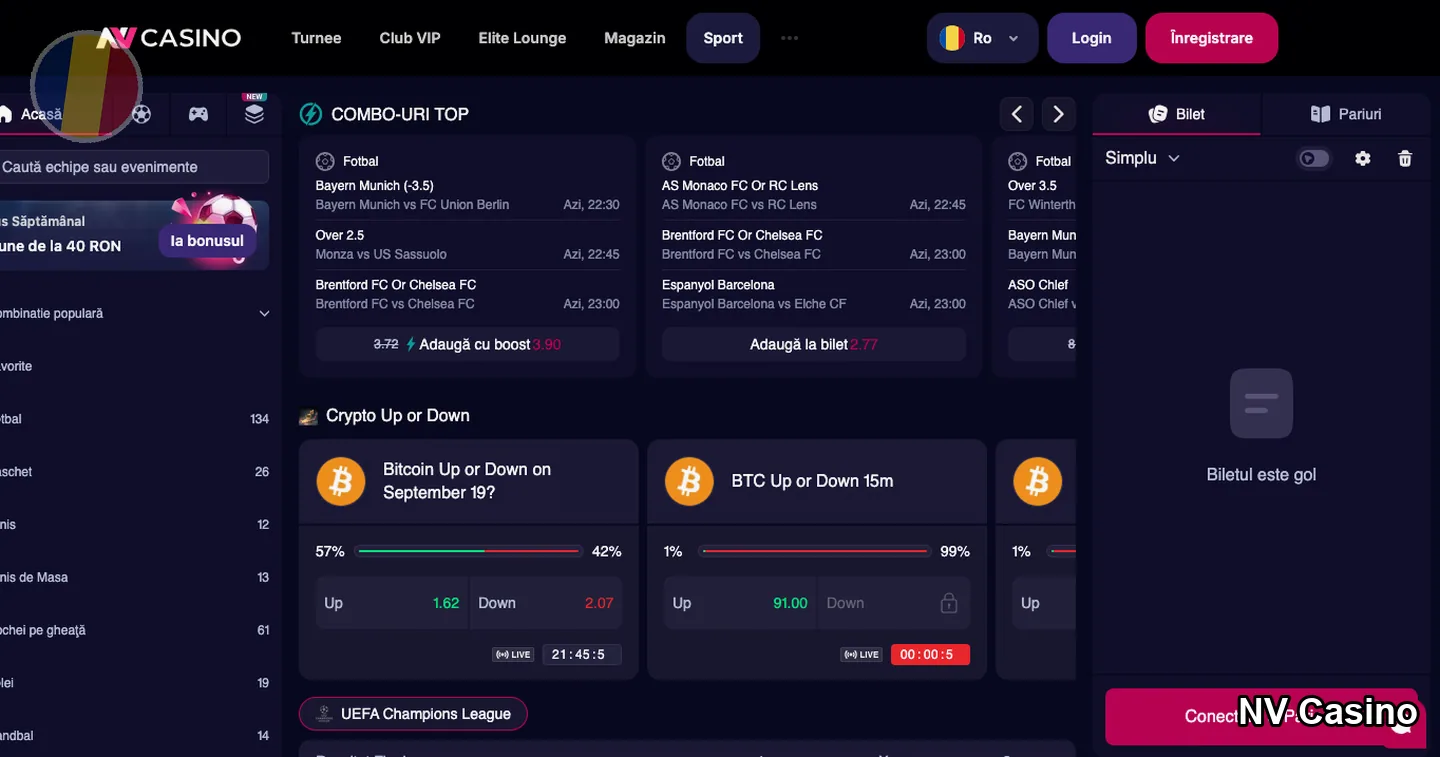Click the 21:45:5 countdown timer
The image size is (1440, 757).
click(581, 655)
